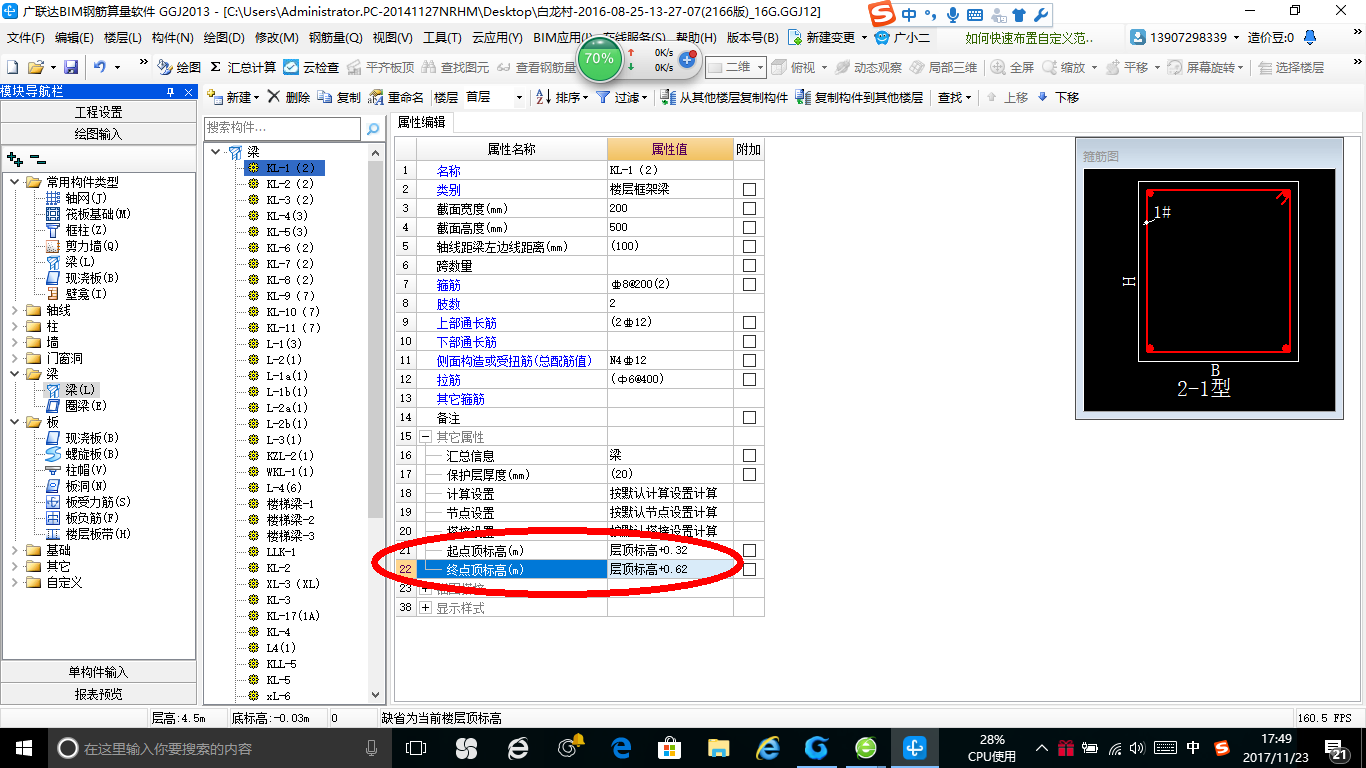
Task: Start 云检查 cloud check
Action: pos(311,67)
